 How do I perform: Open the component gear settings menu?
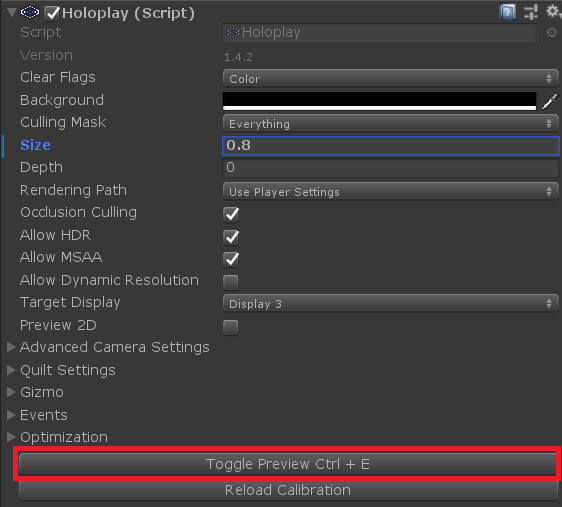[x=553, y=11]
